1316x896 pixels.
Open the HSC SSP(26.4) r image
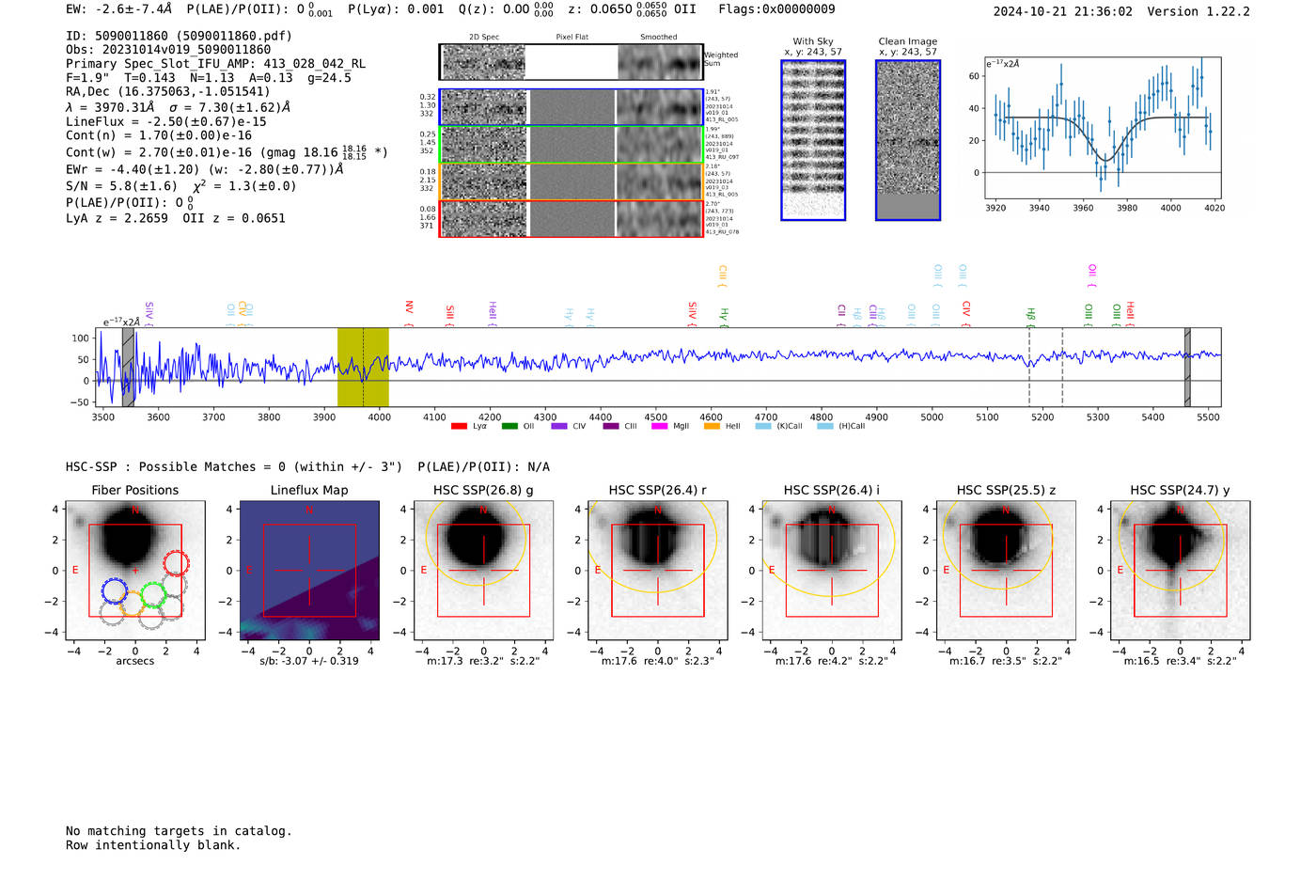click(657, 571)
